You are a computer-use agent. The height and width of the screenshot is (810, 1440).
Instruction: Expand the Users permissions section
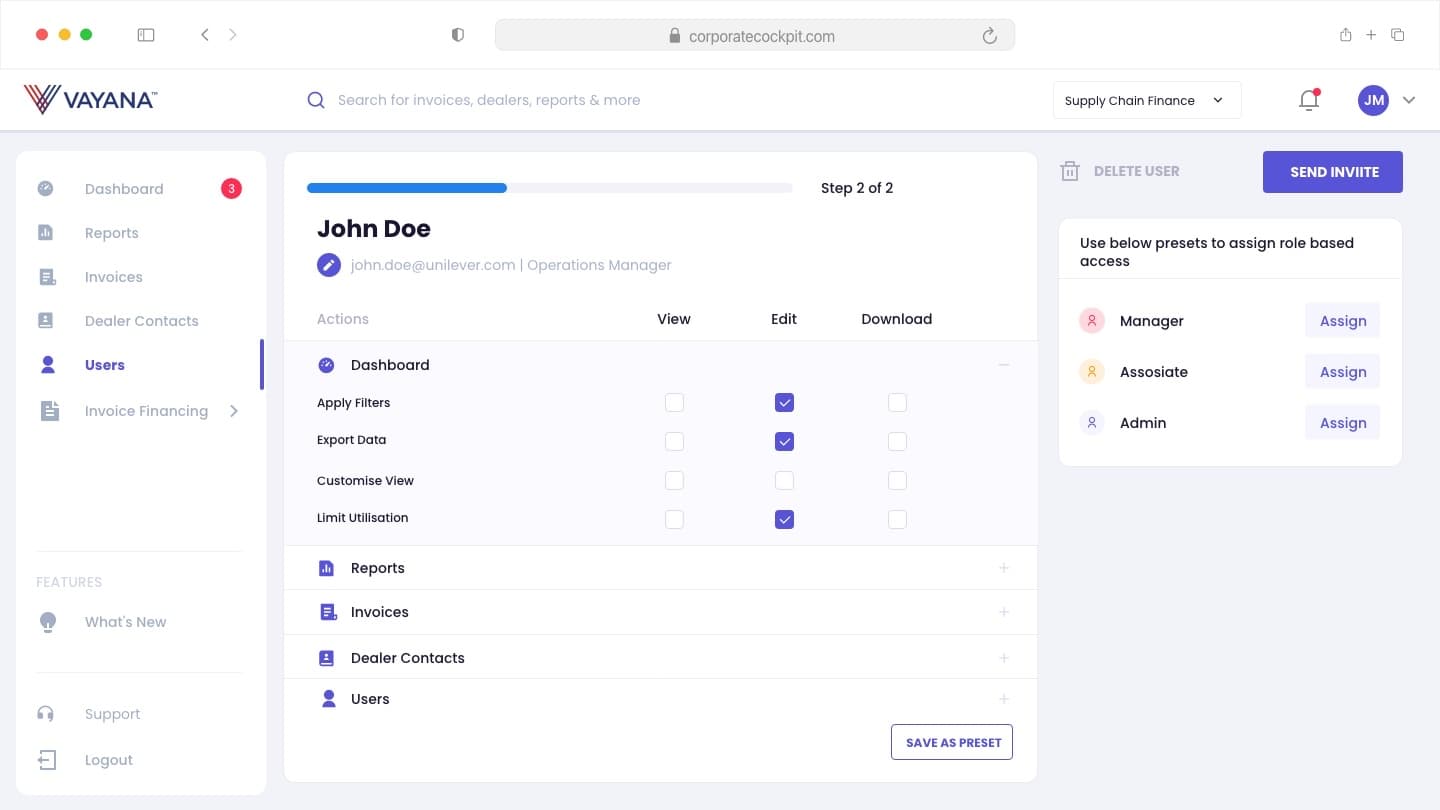[x=1004, y=699]
